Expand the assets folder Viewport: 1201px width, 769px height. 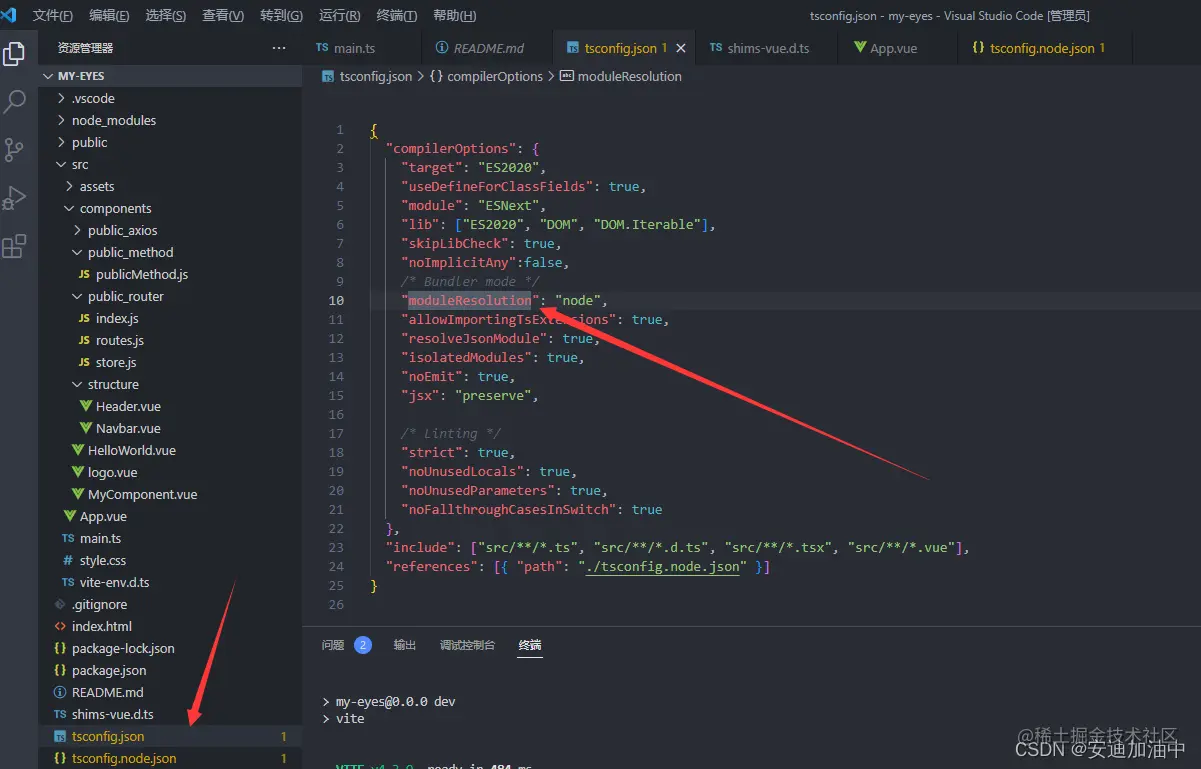(x=170, y=186)
